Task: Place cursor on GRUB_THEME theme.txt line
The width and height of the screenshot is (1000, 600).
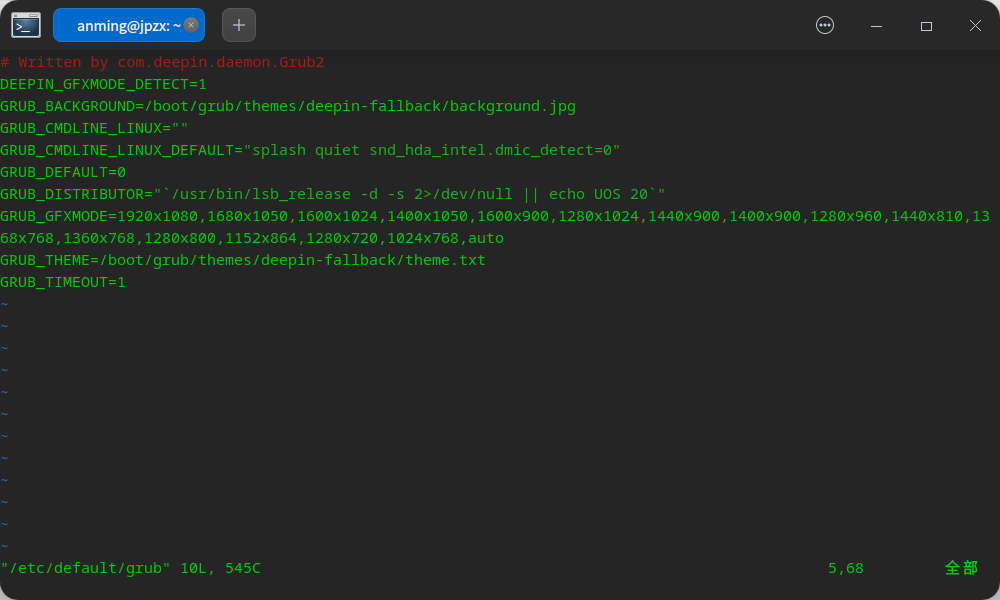Action: pos(243,260)
